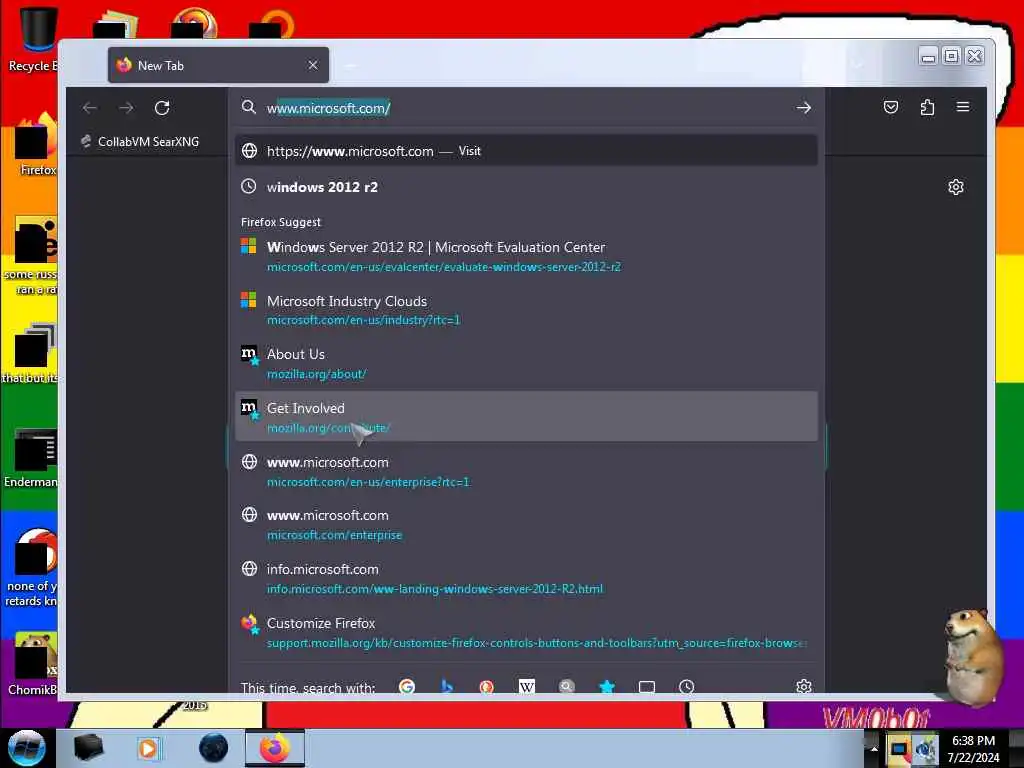Click the network monitor tray icon
The image size is (1024, 768).
pyautogui.click(x=899, y=748)
